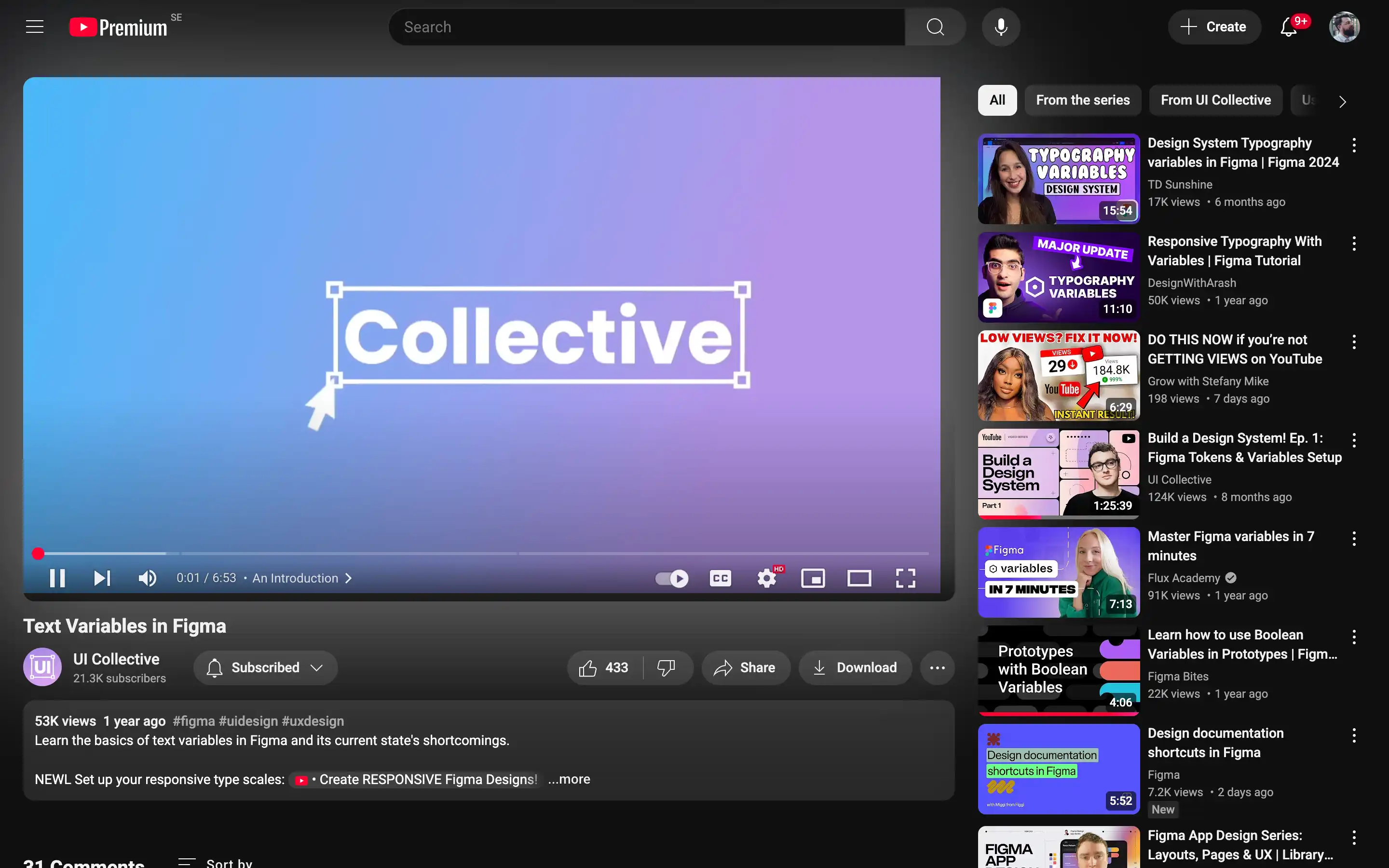Open Create RESPONSIVE Figma Designs link
The width and height of the screenshot is (1389, 868).
click(417, 780)
